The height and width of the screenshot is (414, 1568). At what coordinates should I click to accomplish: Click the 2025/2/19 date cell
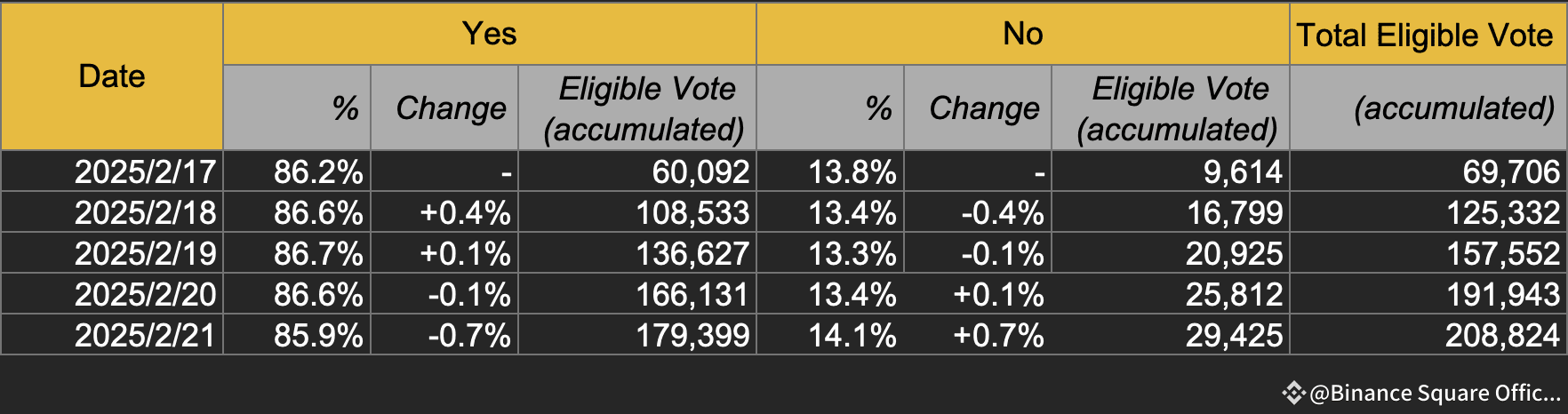(145, 253)
